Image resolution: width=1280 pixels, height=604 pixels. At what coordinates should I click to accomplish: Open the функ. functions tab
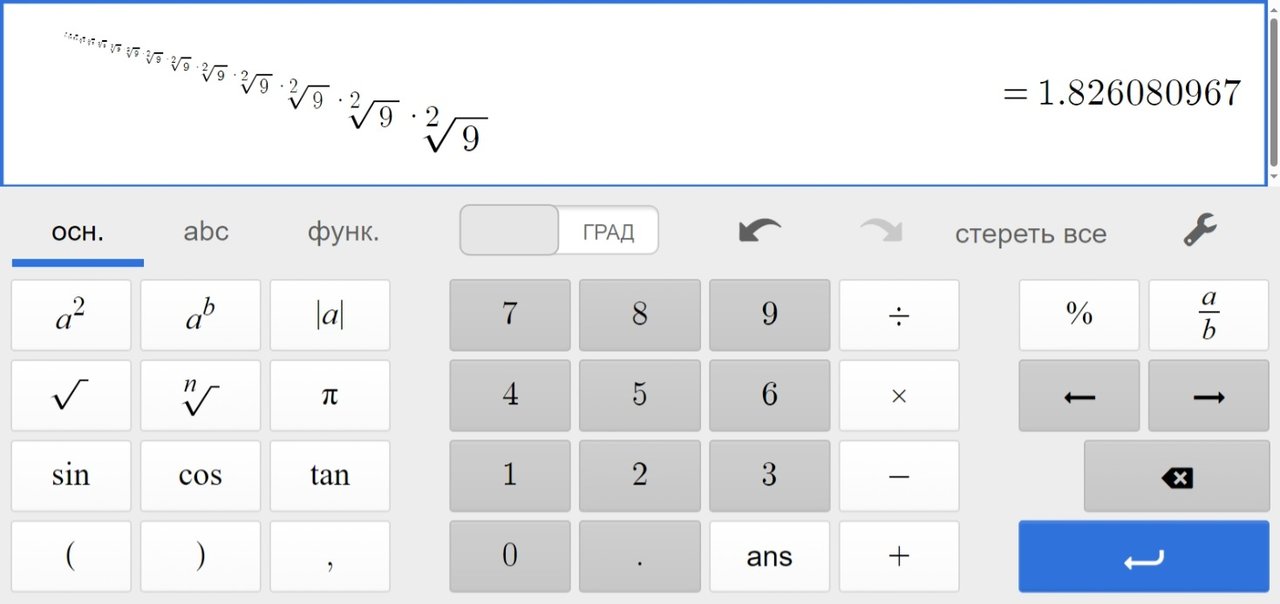coord(343,233)
